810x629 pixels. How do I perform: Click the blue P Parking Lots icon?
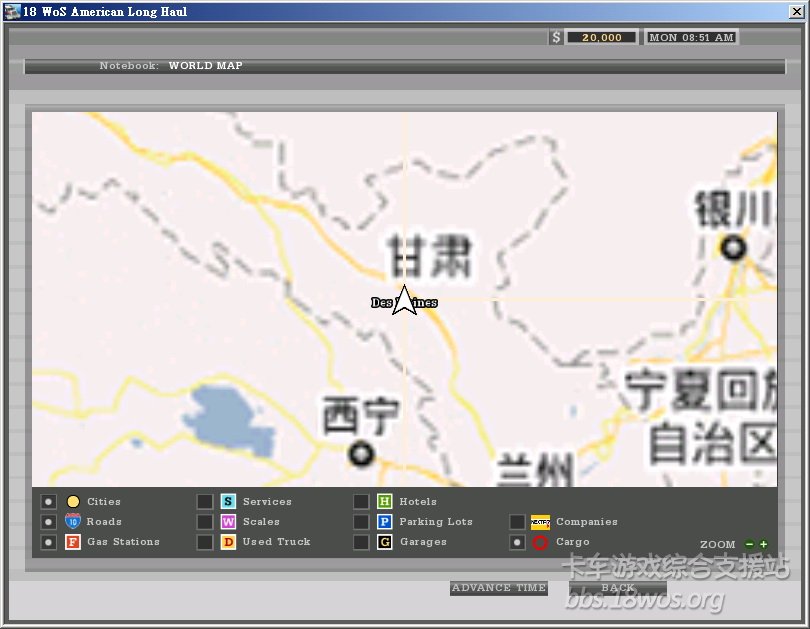point(384,522)
